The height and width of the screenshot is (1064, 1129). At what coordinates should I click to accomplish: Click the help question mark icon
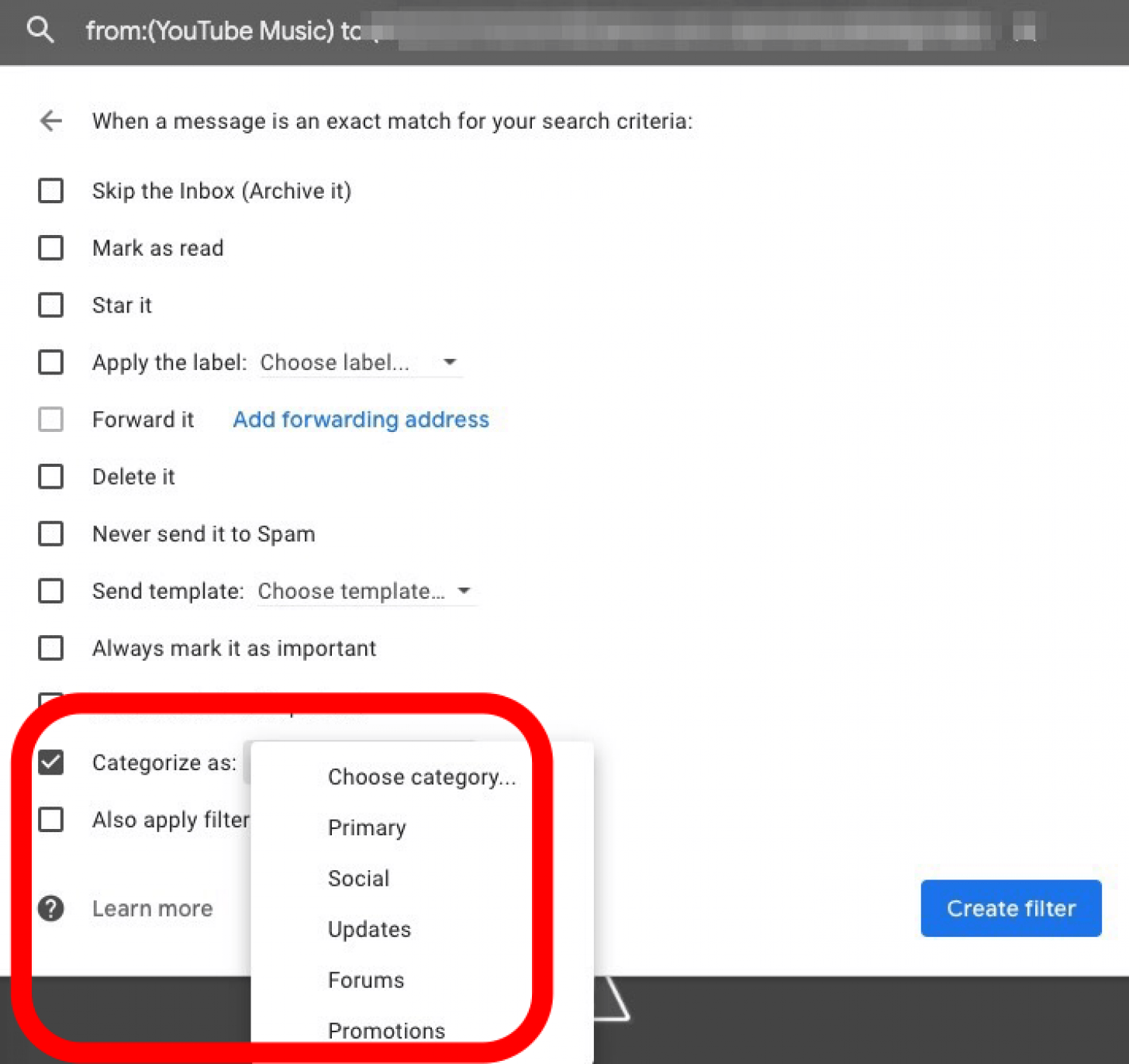click(x=50, y=908)
